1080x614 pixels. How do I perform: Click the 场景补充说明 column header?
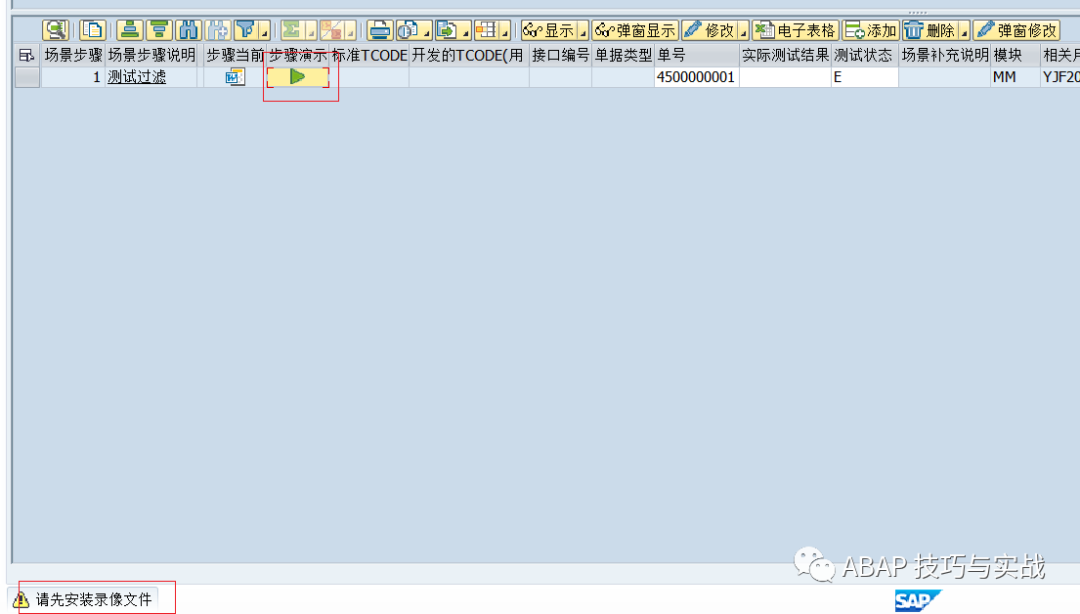point(945,55)
